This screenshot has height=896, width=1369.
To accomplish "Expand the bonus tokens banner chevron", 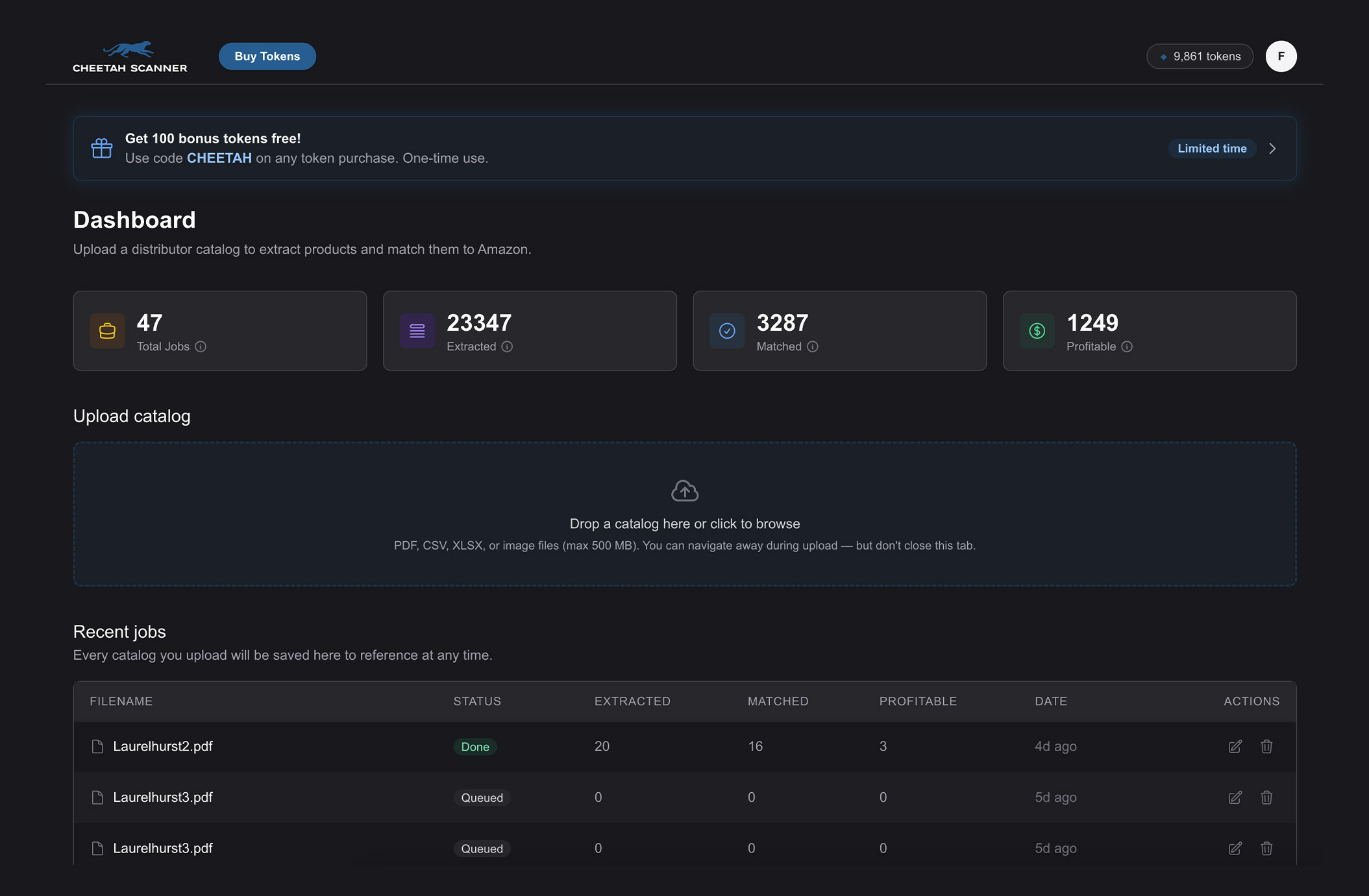I will (1272, 149).
